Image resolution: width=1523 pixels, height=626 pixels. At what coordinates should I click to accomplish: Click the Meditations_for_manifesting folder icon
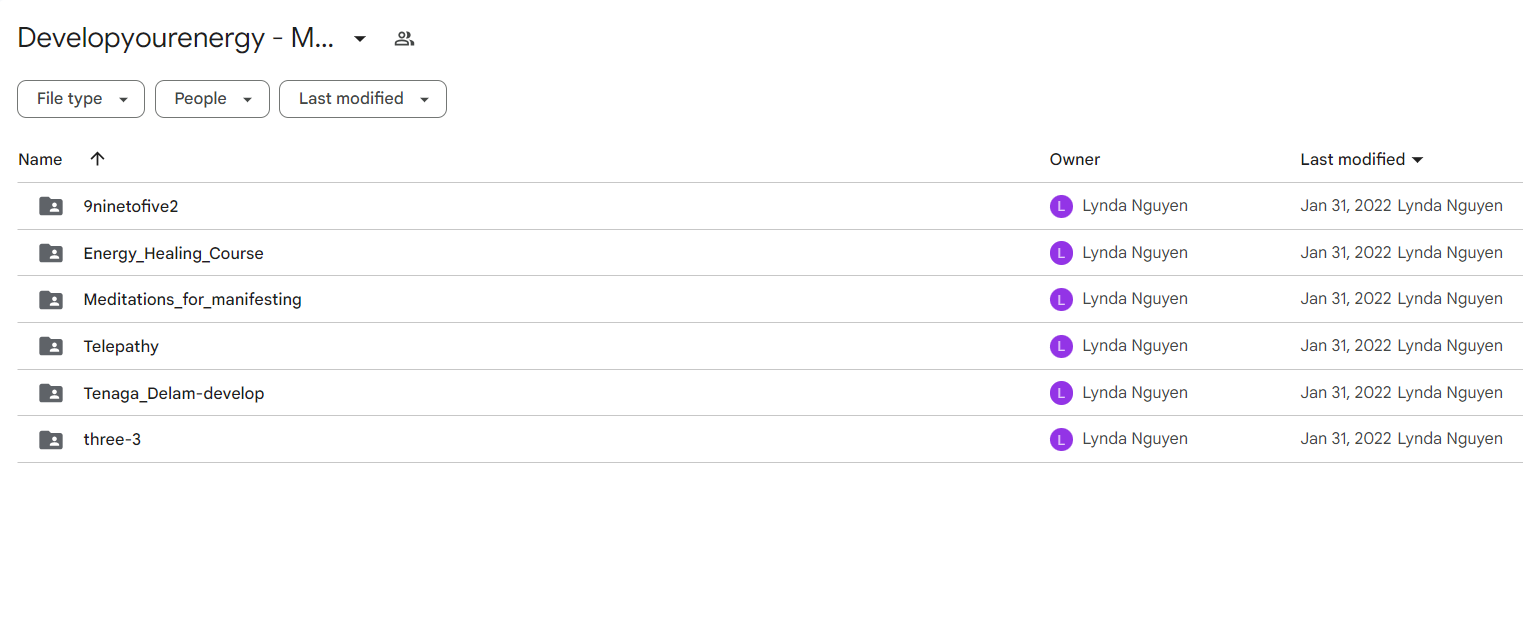tap(51, 299)
